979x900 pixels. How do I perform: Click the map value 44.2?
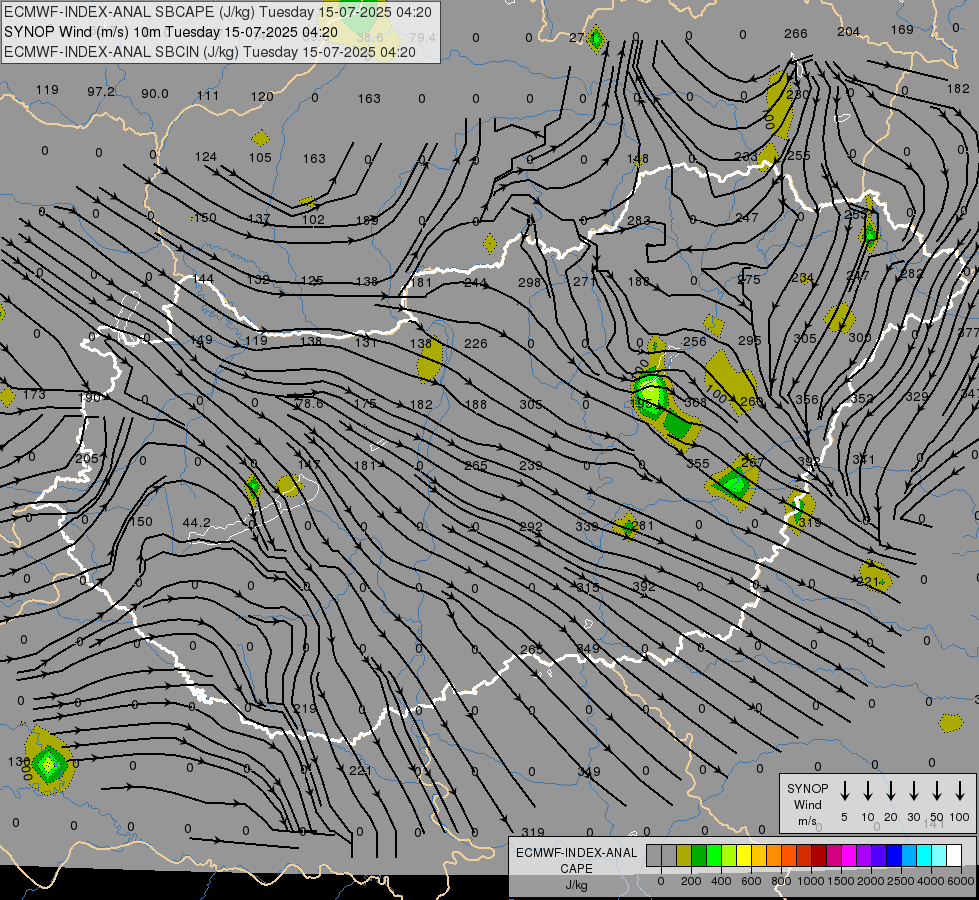[x=196, y=522]
